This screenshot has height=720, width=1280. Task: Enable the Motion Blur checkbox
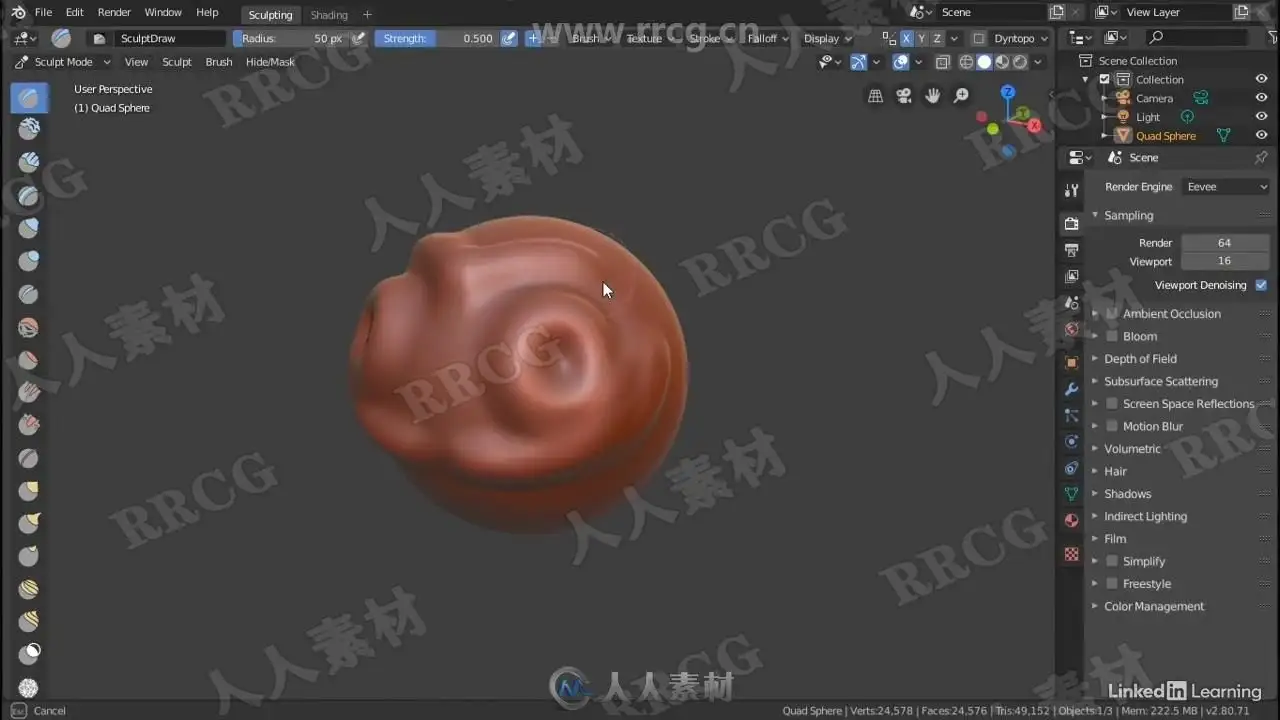point(1111,426)
